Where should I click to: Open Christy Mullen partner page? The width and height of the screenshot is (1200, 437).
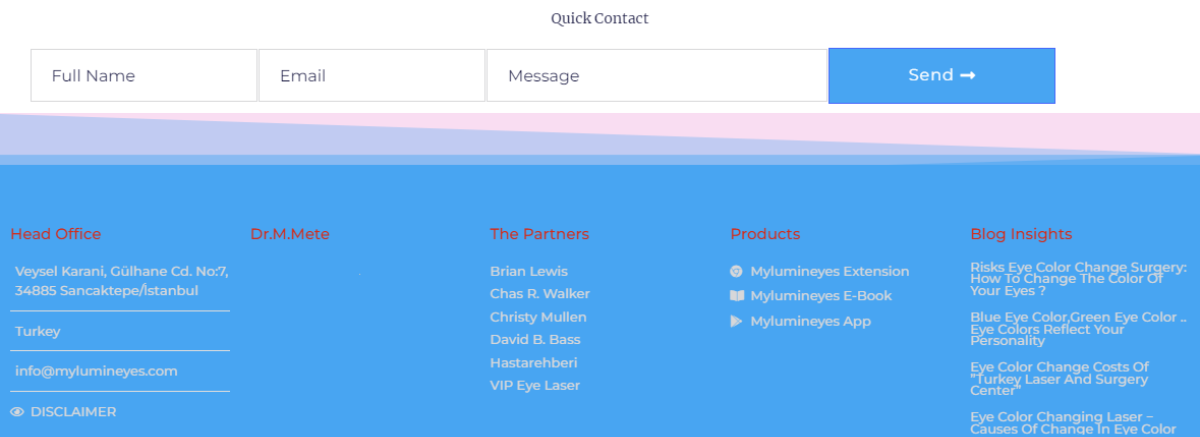(x=538, y=317)
